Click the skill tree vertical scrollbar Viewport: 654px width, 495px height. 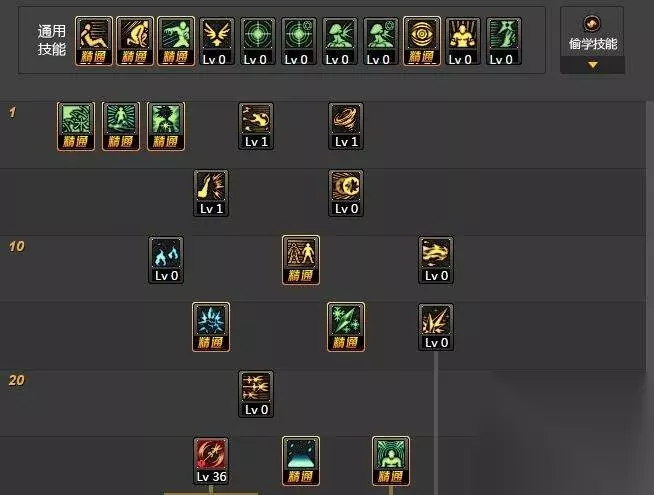(649, 298)
